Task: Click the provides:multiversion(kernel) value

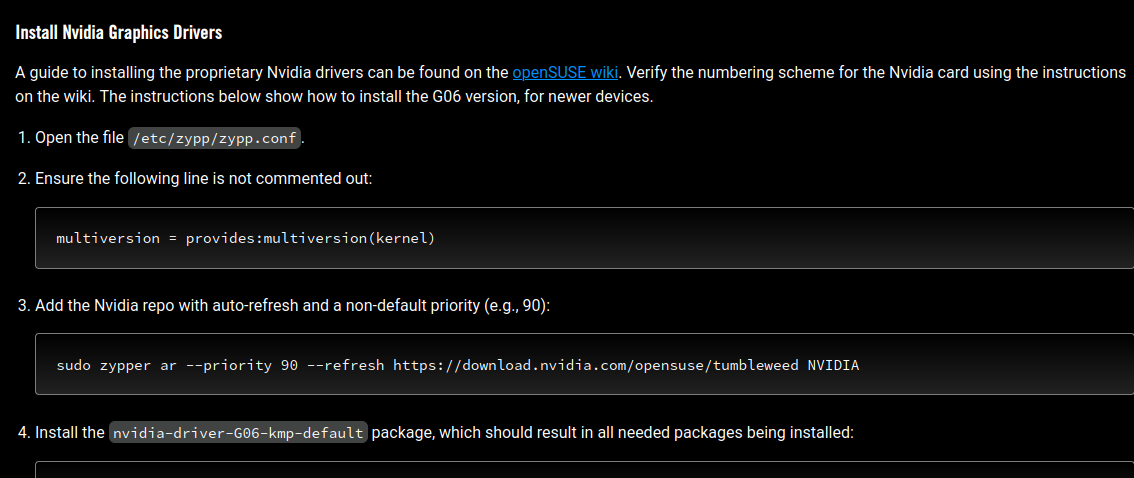Action: tap(311, 238)
